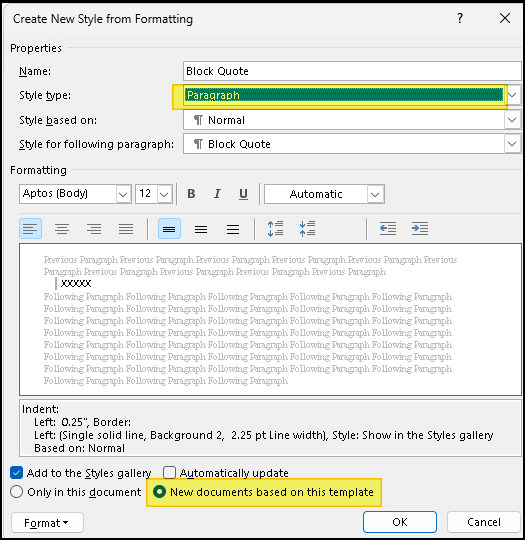The height and width of the screenshot is (540, 525).
Task: Open the font size 12 dropdown arrow
Action: tap(165, 194)
